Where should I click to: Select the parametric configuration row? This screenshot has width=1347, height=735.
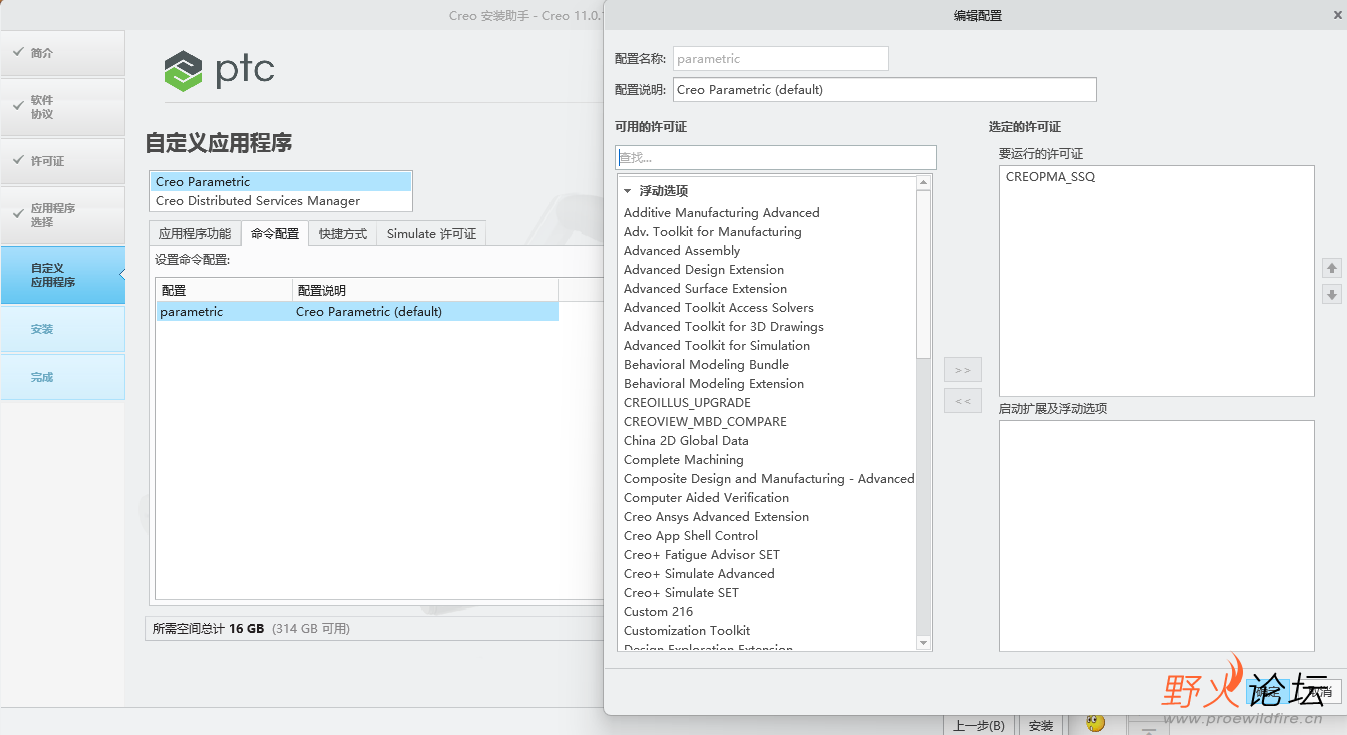pyautogui.click(x=357, y=312)
